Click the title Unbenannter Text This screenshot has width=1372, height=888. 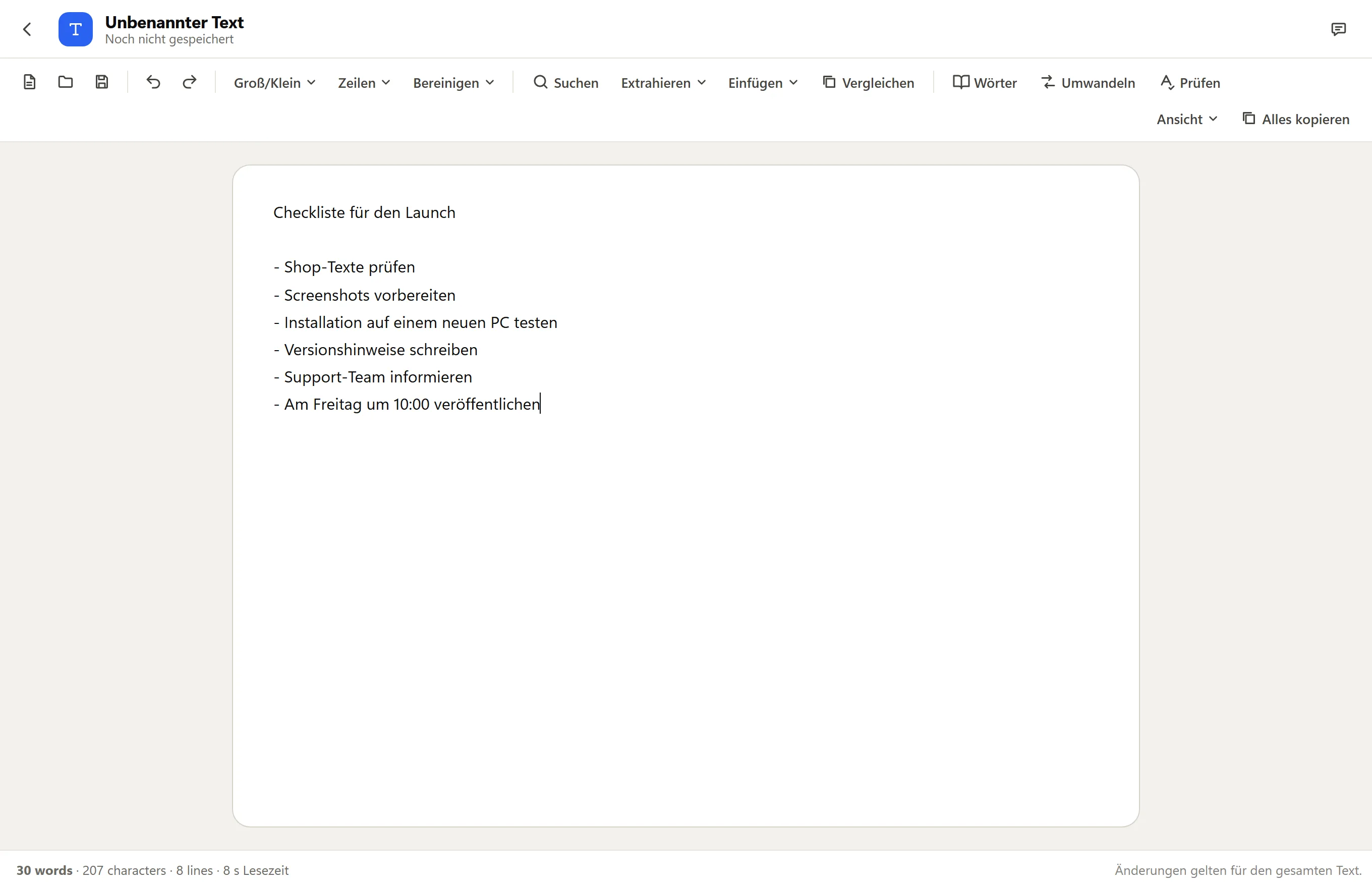[x=174, y=23]
